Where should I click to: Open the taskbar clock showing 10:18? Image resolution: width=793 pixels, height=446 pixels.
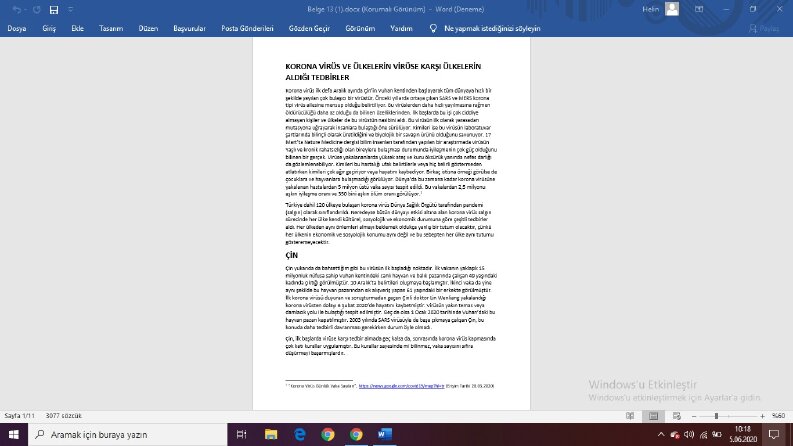pos(743,434)
